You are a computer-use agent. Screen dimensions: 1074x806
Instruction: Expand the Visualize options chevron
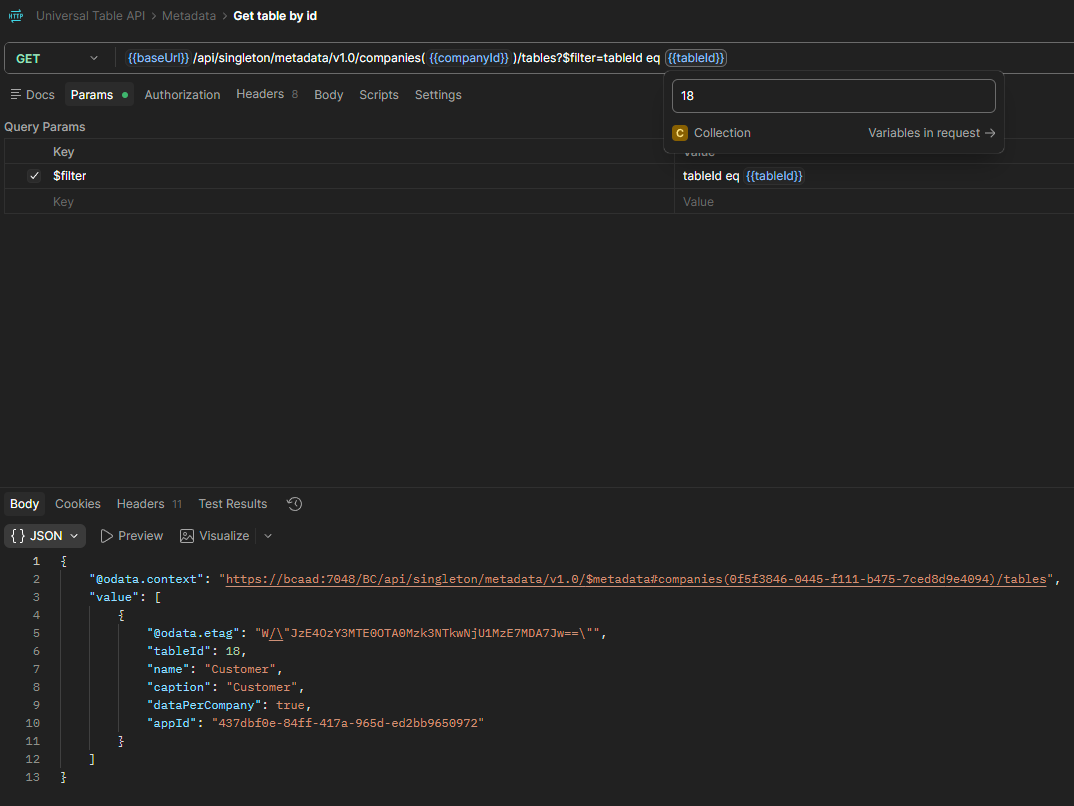click(268, 536)
